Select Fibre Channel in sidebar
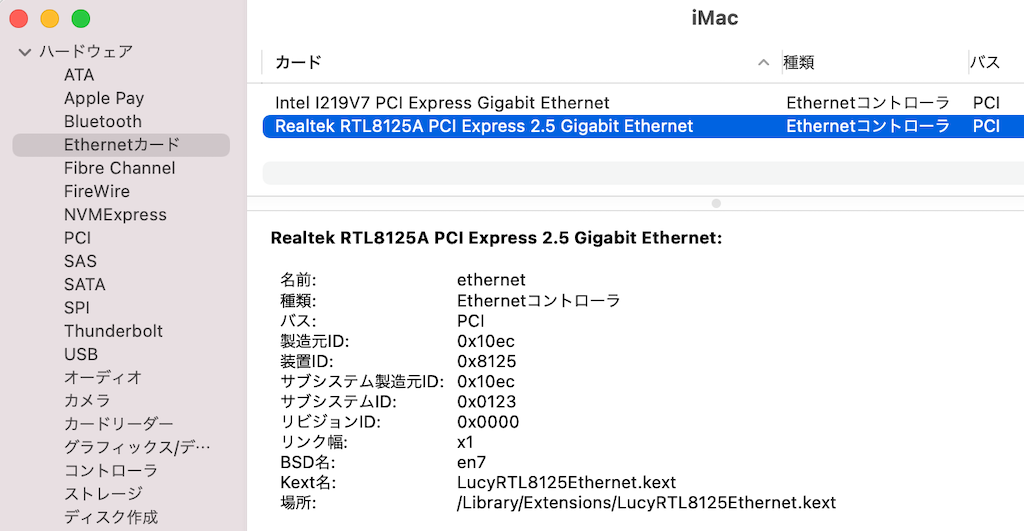The width and height of the screenshot is (1024, 531). 120,168
